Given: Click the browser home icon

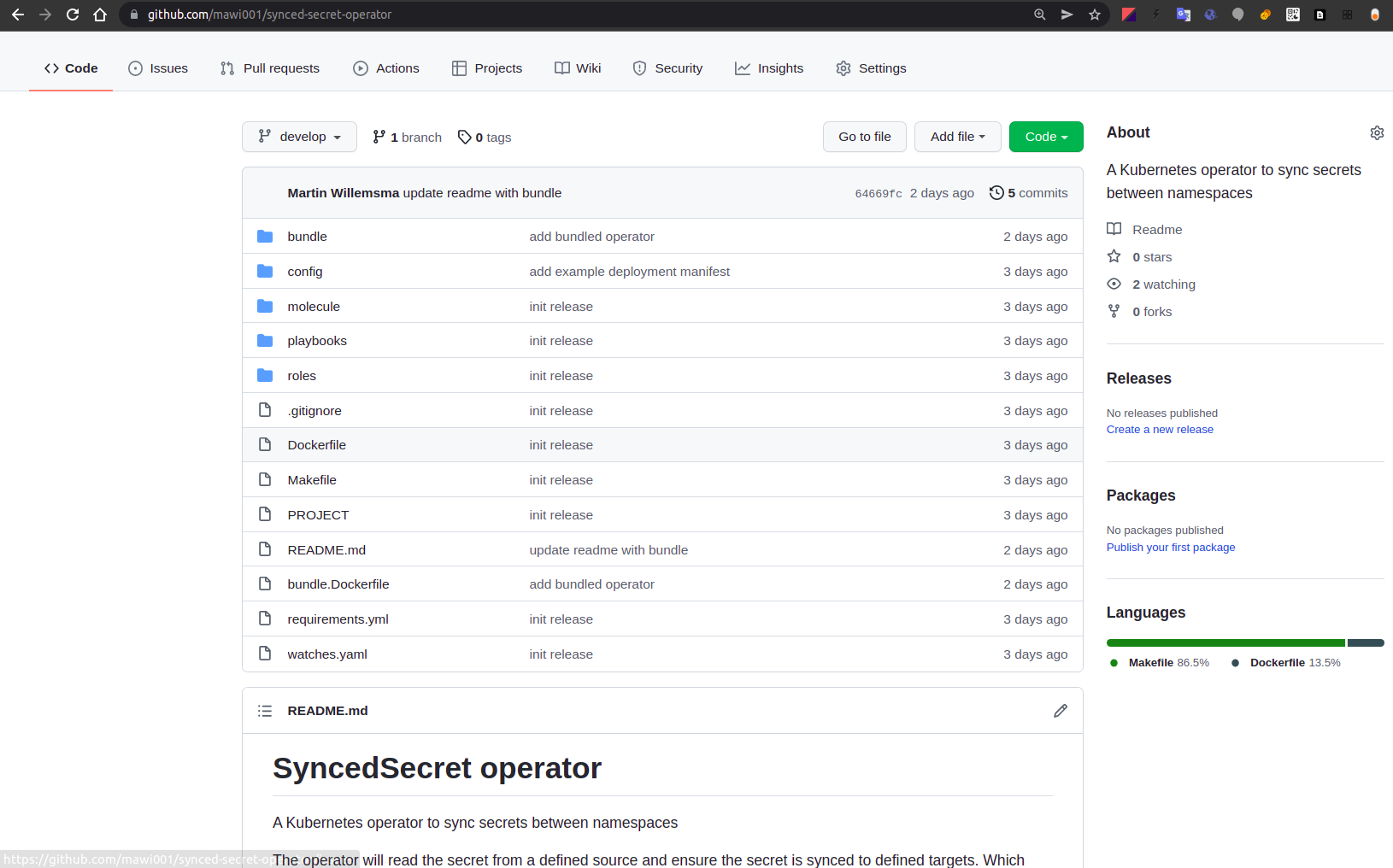Looking at the screenshot, I should [100, 15].
